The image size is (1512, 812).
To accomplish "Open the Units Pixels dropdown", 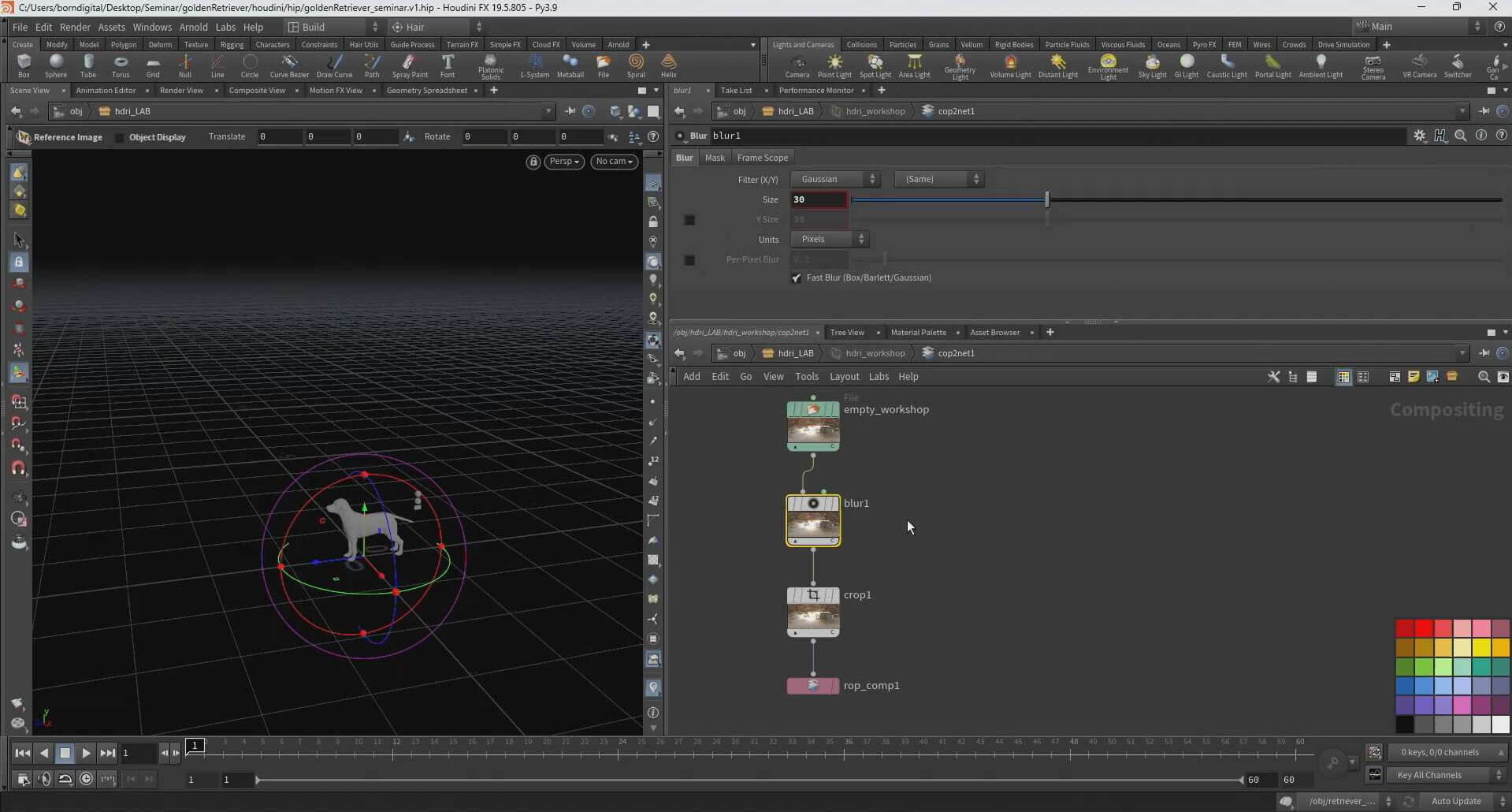I will [829, 240].
